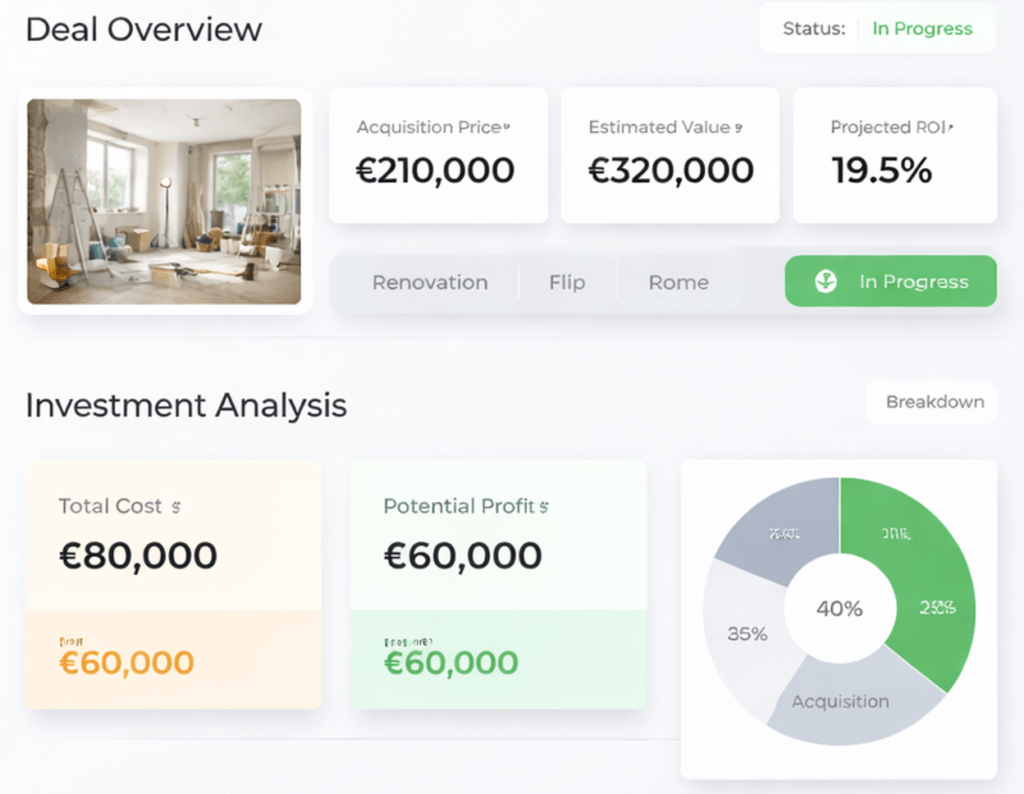Choose the Rome location tag
Image resolution: width=1024 pixels, height=794 pixels.
pos(678,283)
